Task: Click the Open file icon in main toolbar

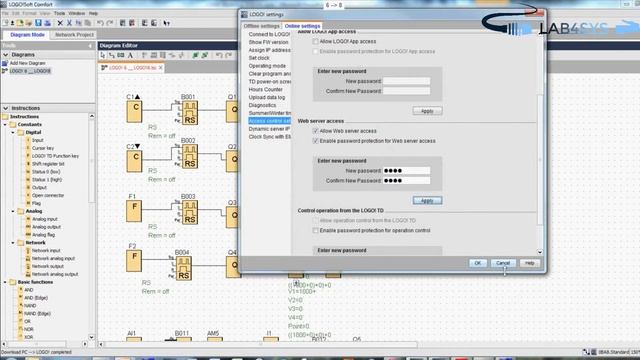Action: [x=20, y=23]
